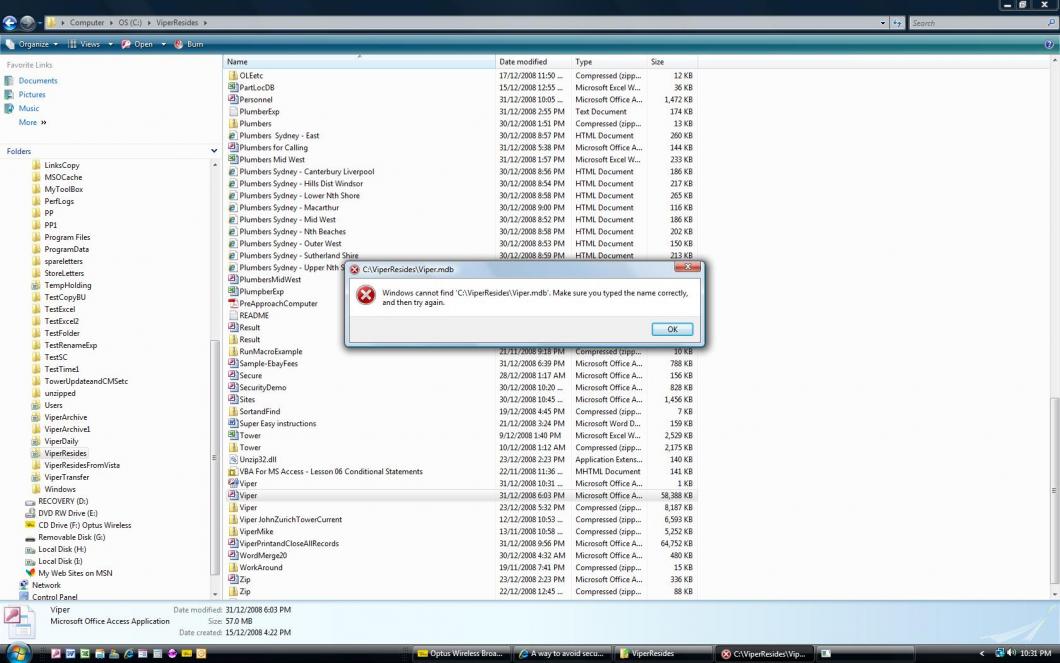The width and height of the screenshot is (1060, 663).
Task: Launch Excel from the Quick Launch bar
Action: (85, 654)
